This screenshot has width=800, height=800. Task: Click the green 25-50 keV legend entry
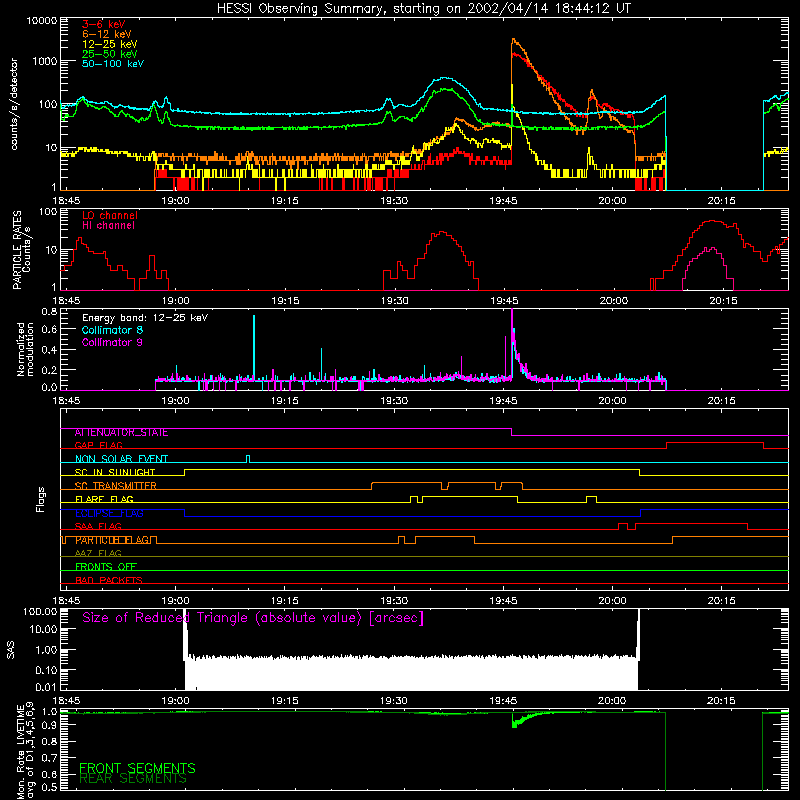click(109, 54)
